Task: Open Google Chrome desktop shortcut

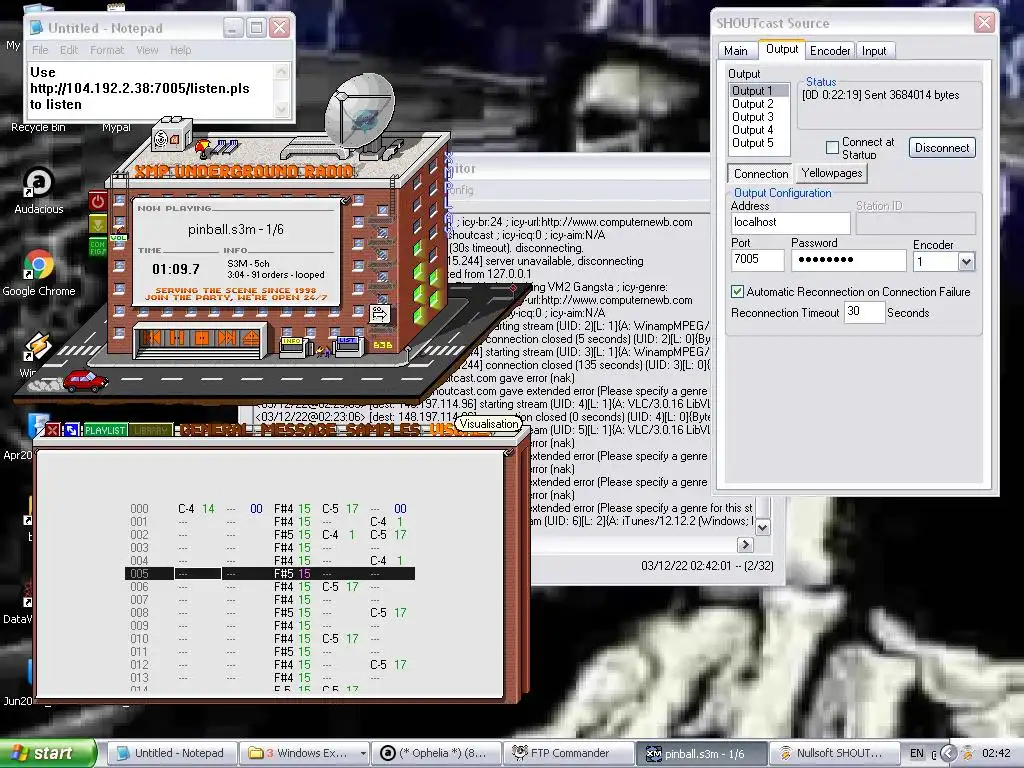Action: [x=39, y=272]
